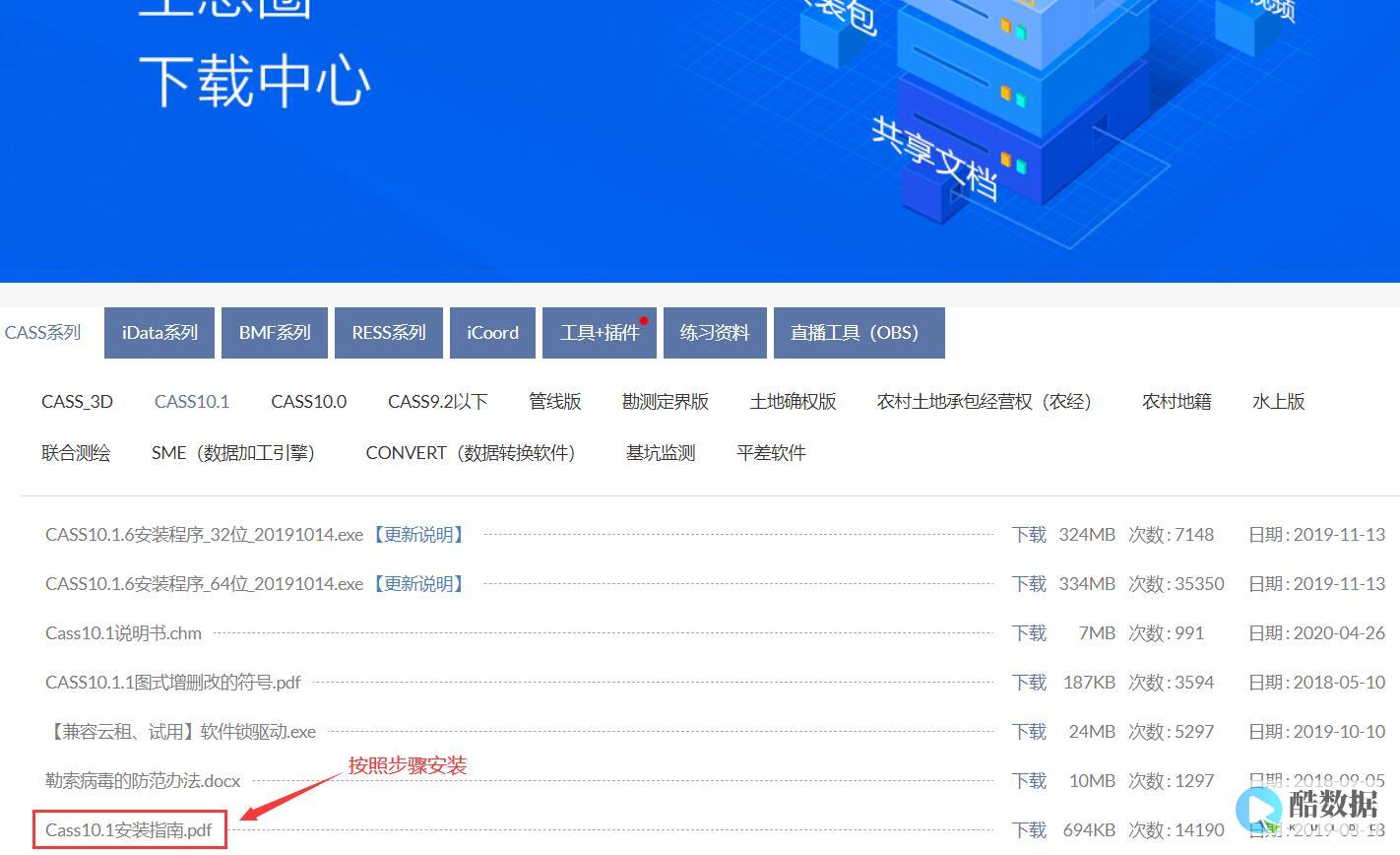Select the 农村地籍 subcategory

pos(1177,402)
